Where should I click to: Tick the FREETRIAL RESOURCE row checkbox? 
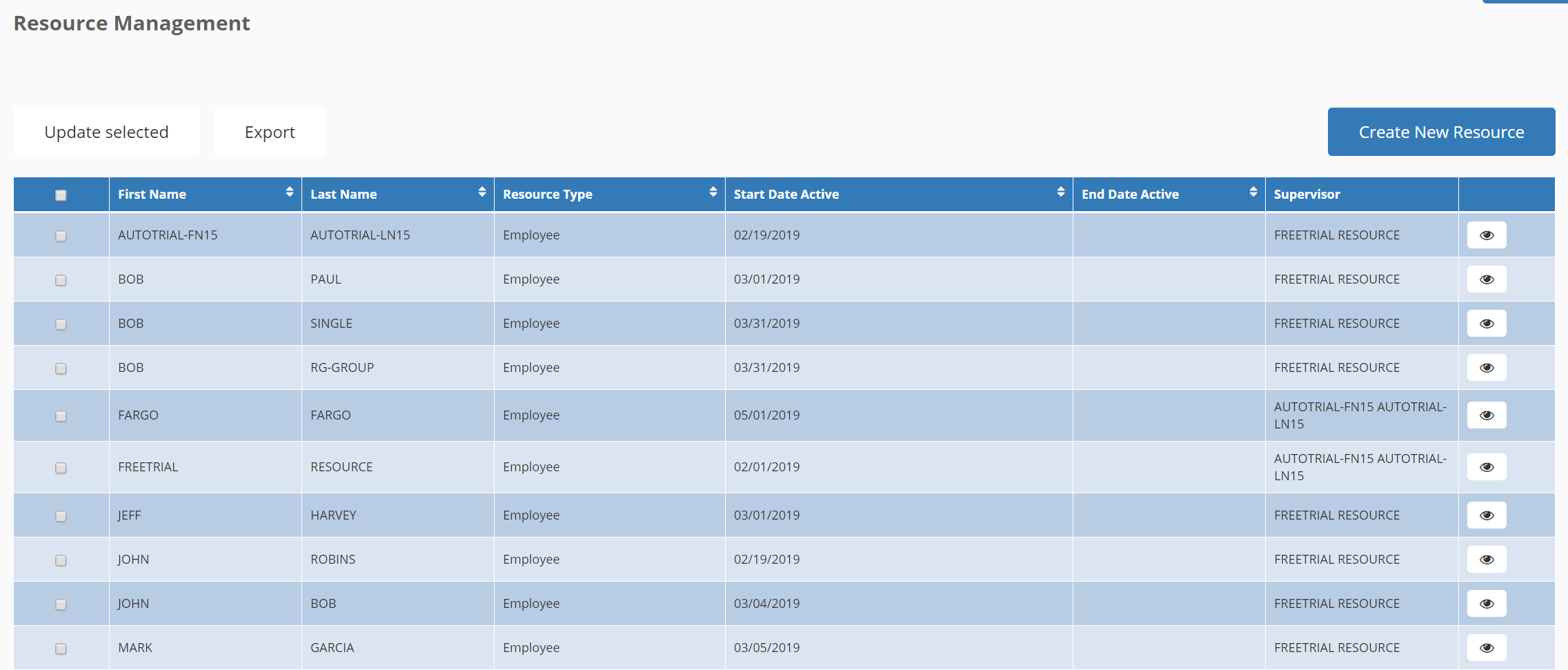61,468
